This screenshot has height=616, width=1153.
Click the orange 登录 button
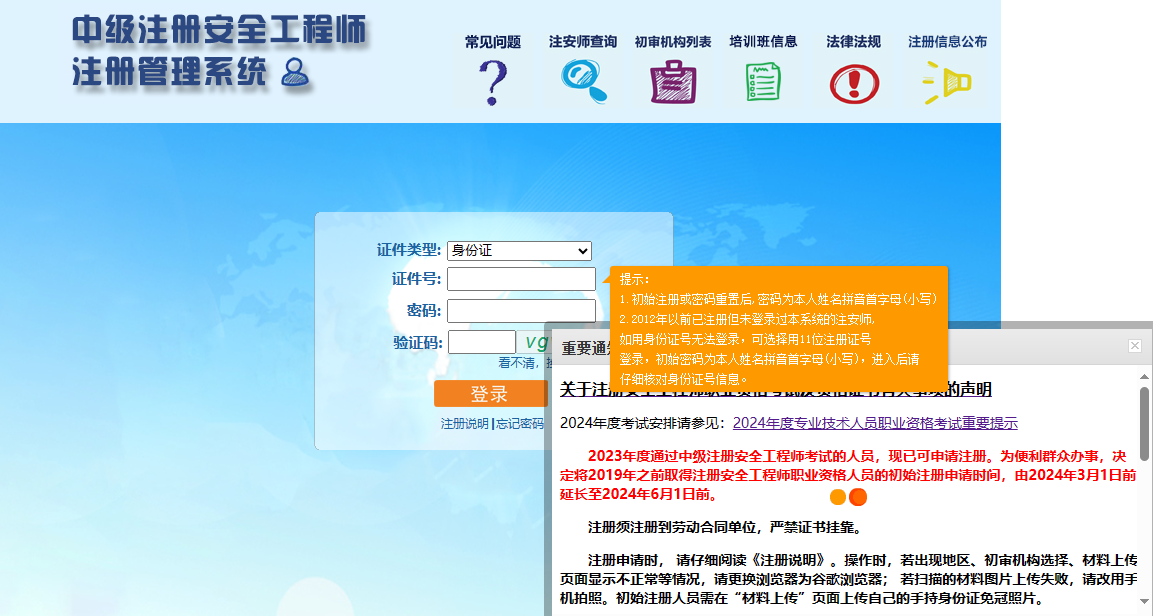[x=490, y=393]
